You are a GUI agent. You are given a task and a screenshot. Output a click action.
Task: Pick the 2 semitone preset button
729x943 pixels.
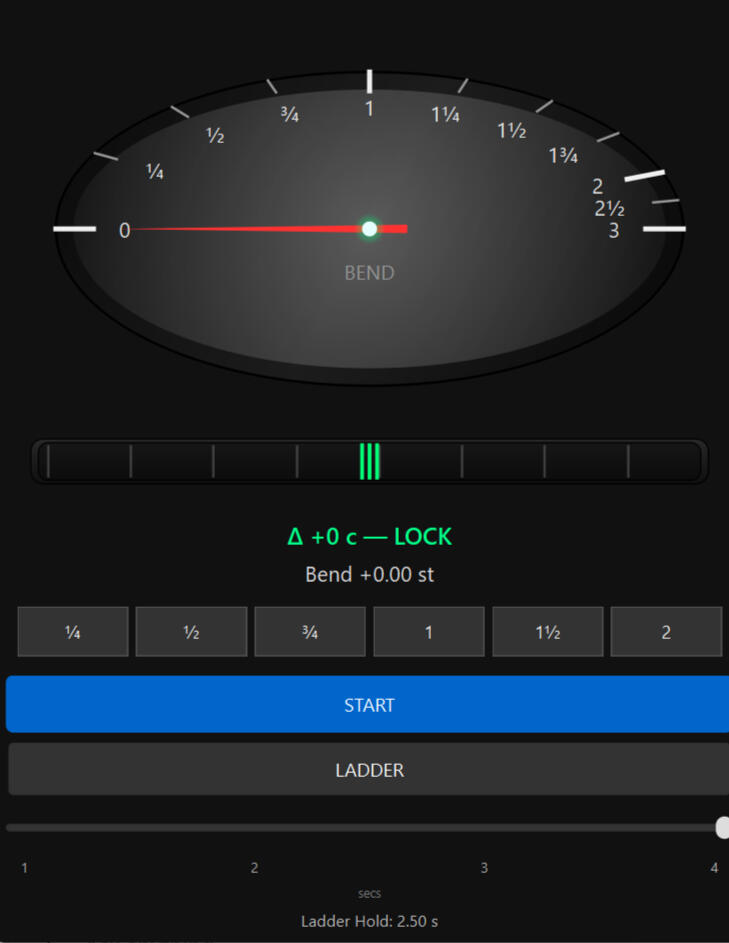click(x=666, y=632)
